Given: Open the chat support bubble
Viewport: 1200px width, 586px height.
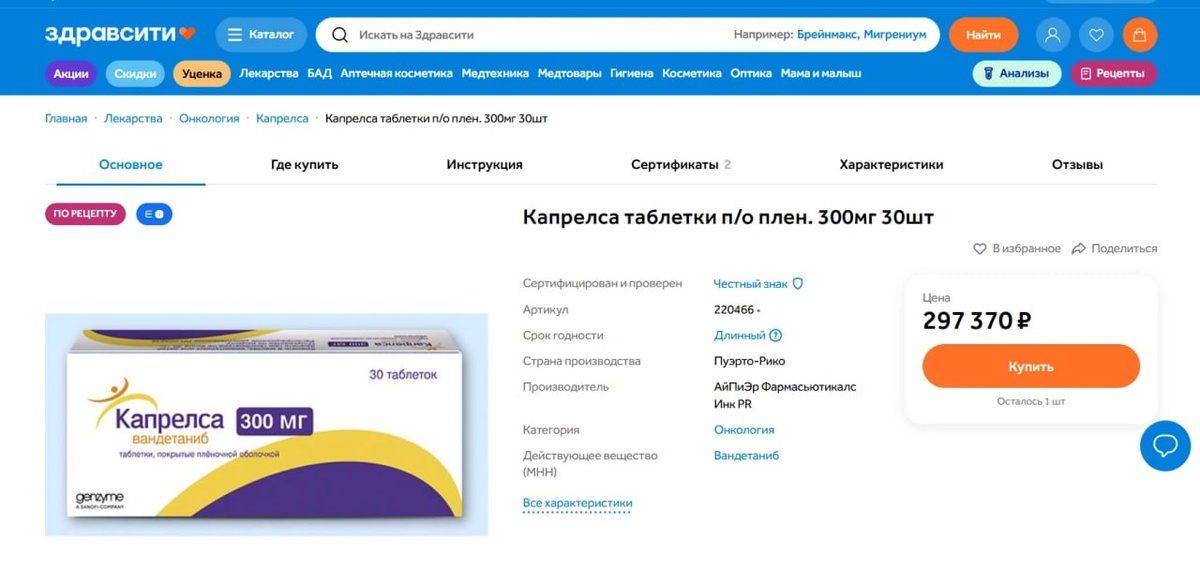Looking at the screenshot, I should (x=1165, y=446).
